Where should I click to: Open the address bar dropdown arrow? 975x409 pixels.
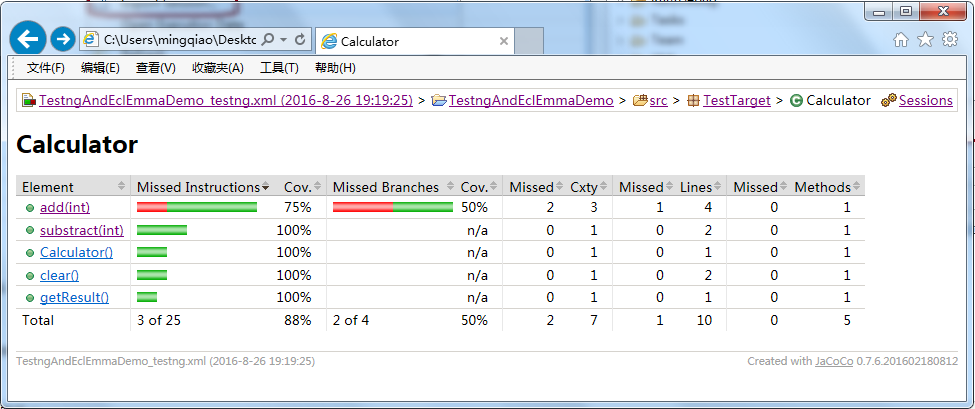click(284, 40)
